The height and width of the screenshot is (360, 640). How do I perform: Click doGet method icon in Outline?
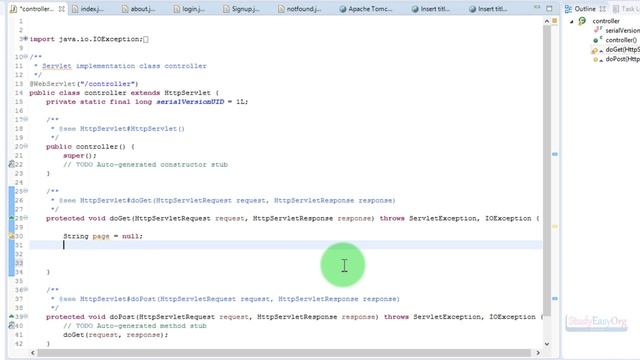pyautogui.click(x=596, y=50)
